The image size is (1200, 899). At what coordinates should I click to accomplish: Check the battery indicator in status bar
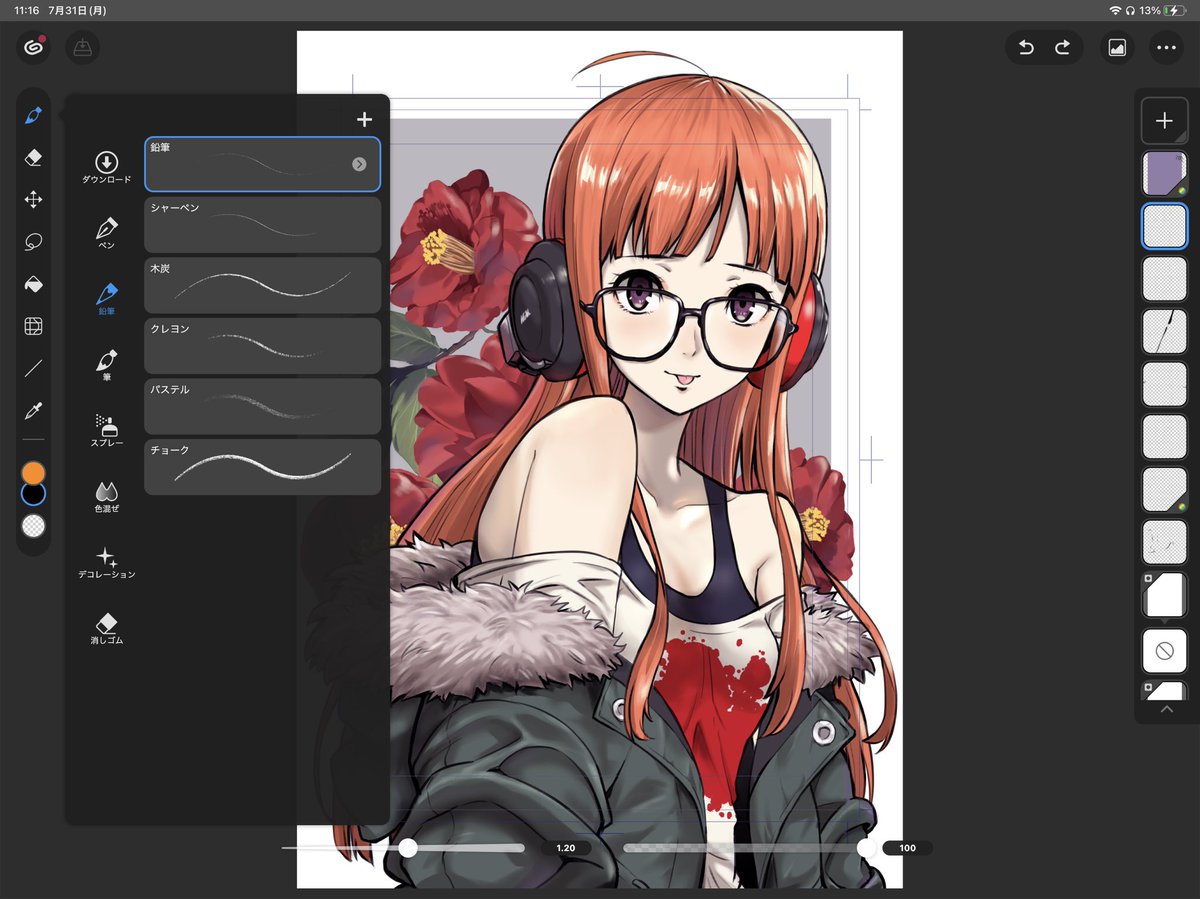point(1175,10)
